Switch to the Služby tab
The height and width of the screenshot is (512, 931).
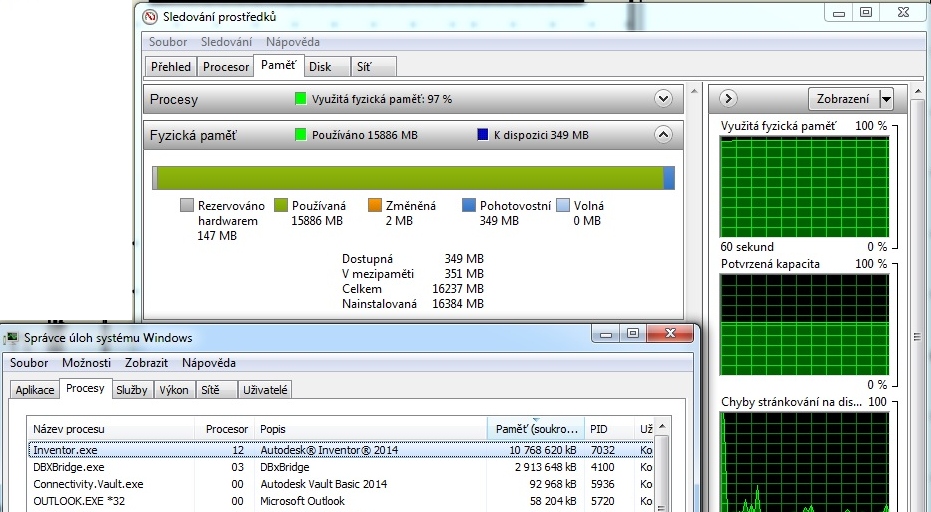(132, 390)
